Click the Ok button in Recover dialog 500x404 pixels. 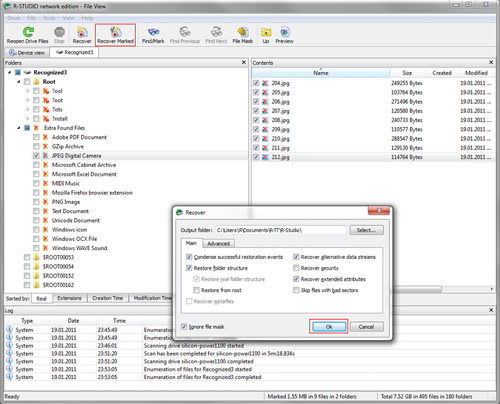pos(329,327)
